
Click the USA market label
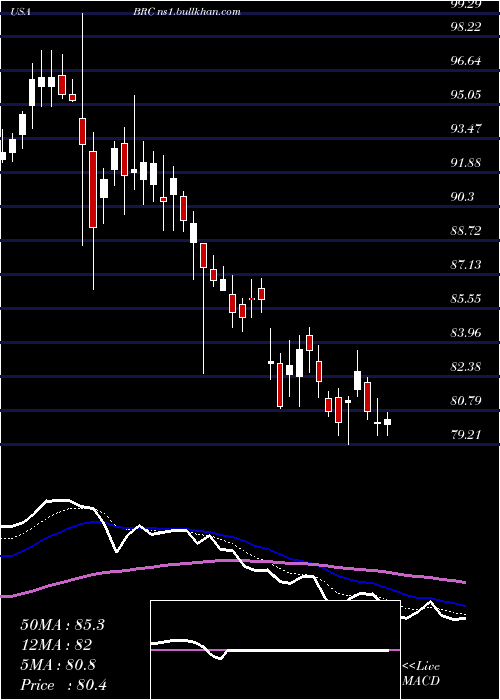pyautogui.click(x=21, y=12)
